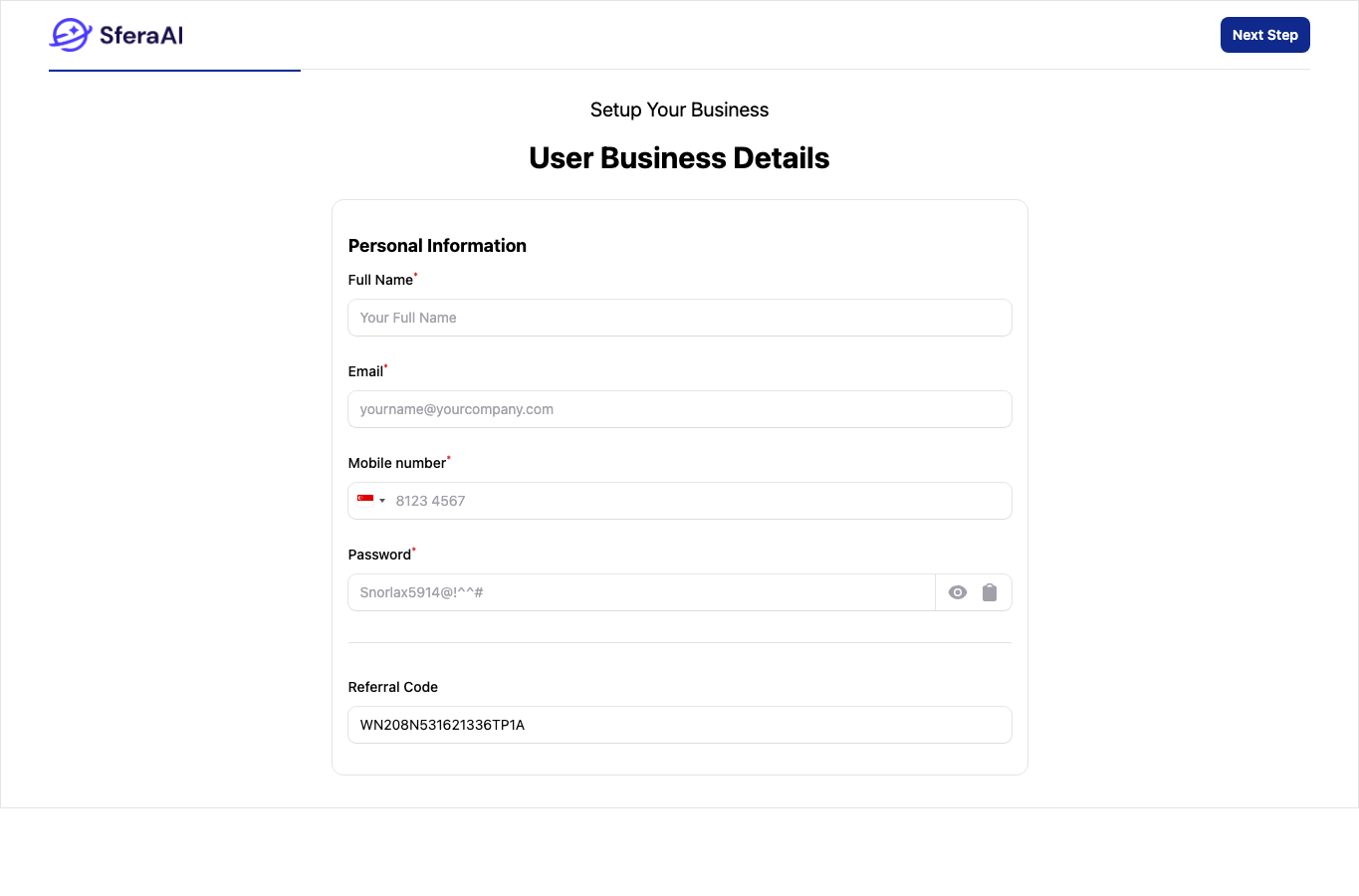This screenshot has height=896, width=1359.
Task: Expand the country code dropdown arrow
Action: pos(382,501)
